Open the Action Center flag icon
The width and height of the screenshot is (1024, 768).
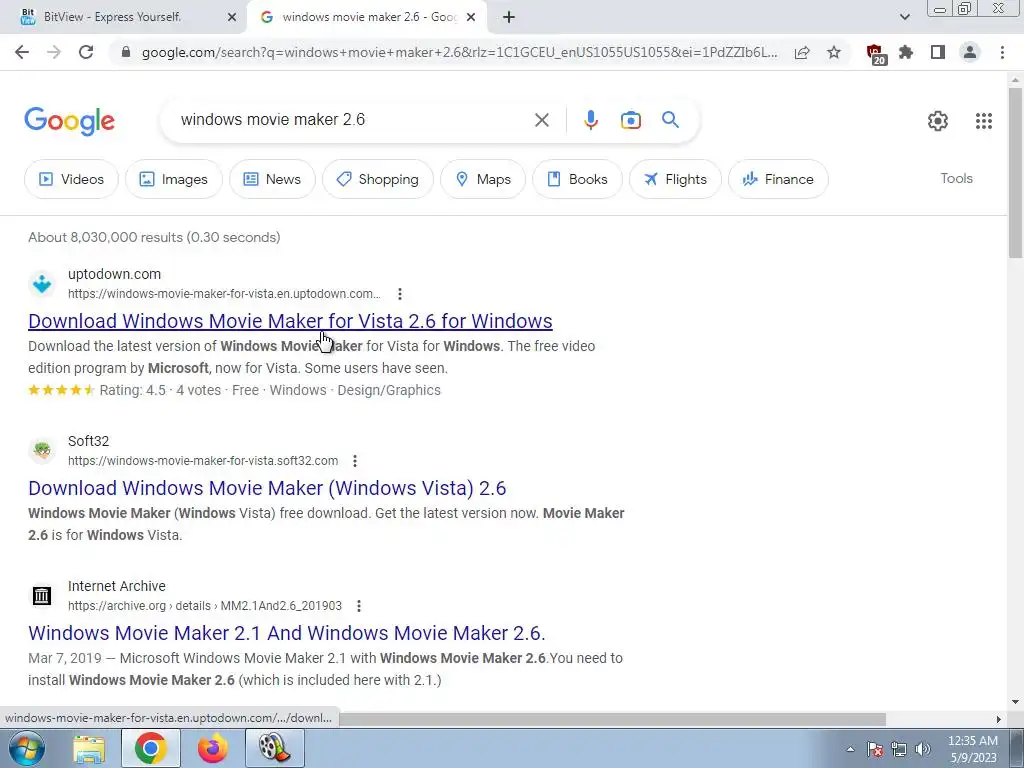pyautogui.click(x=875, y=749)
